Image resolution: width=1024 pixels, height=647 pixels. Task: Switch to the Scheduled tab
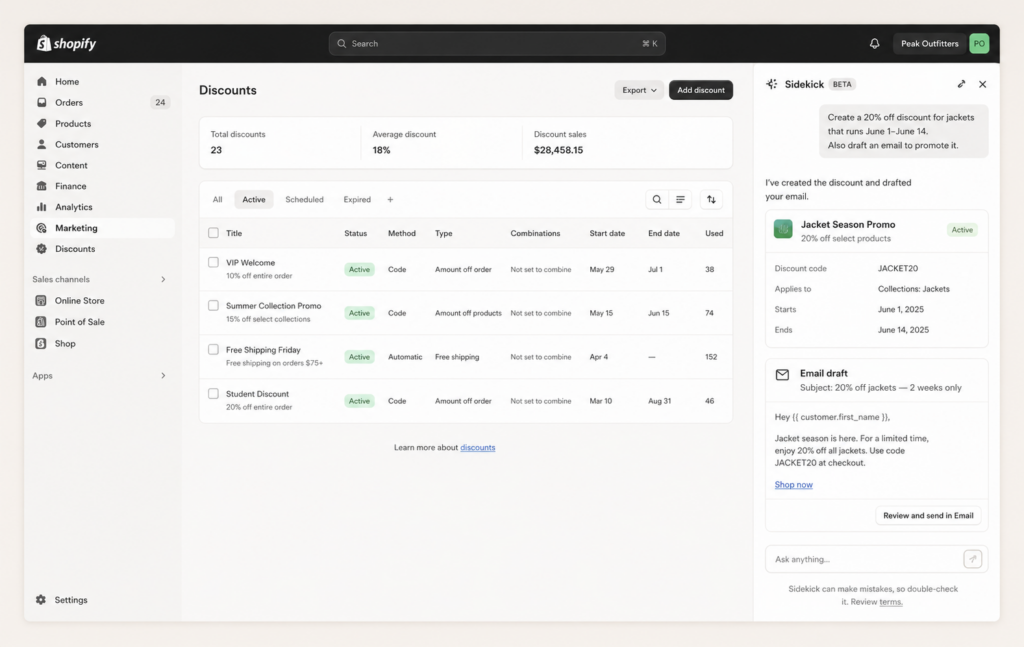pos(304,200)
